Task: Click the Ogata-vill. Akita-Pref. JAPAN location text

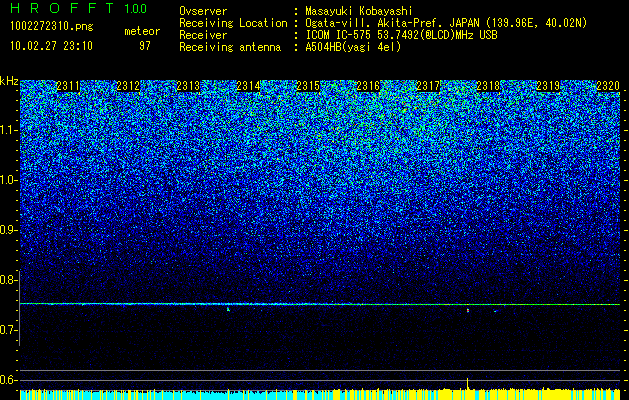Action: click(x=446, y=23)
